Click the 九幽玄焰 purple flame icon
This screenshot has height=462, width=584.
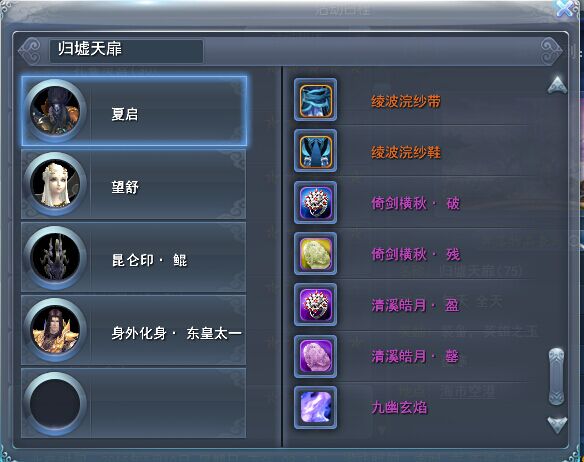(315, 408)
